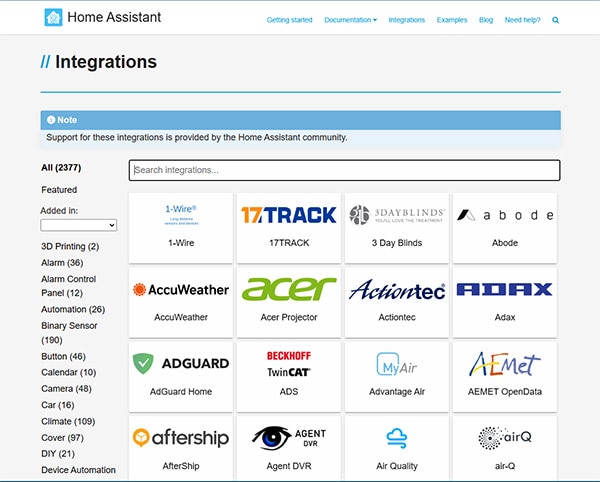
Task: Expand the Documentation menu in header
Action: 350,20
